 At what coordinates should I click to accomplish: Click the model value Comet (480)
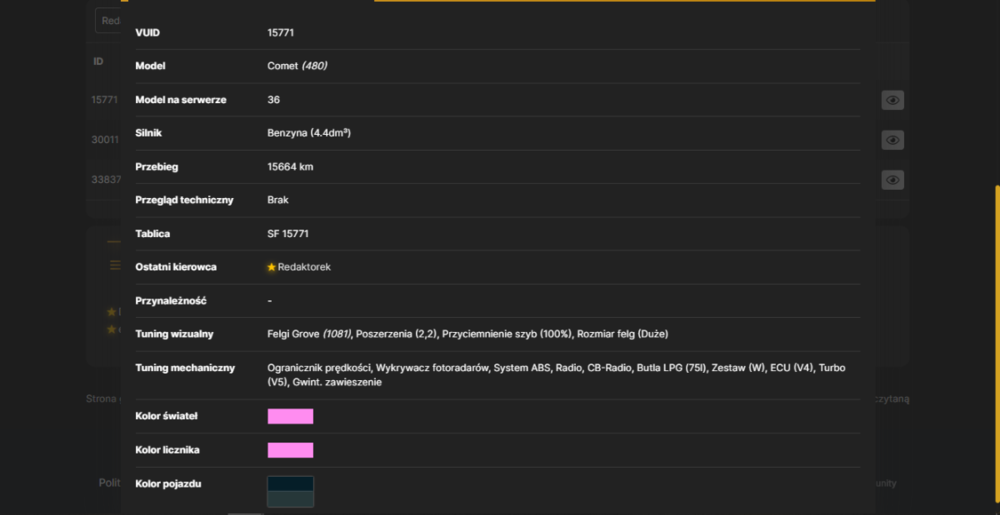pyautogui.click(x=297, y=66)
